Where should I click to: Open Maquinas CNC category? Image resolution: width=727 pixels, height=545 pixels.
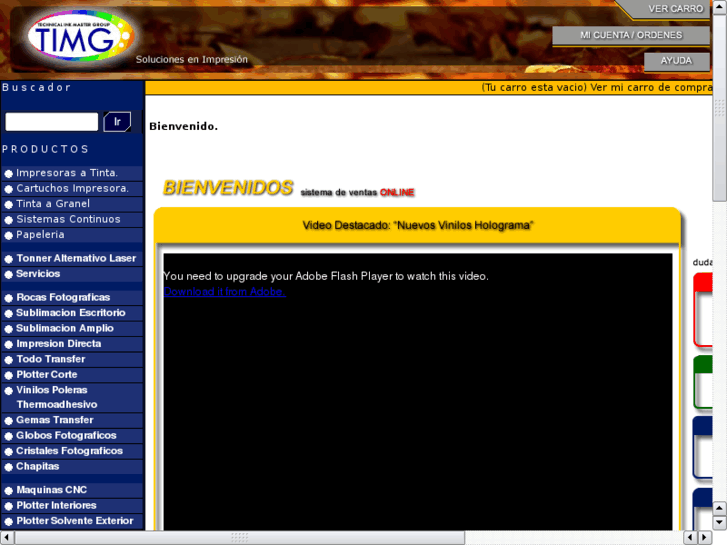click(51, 490)
